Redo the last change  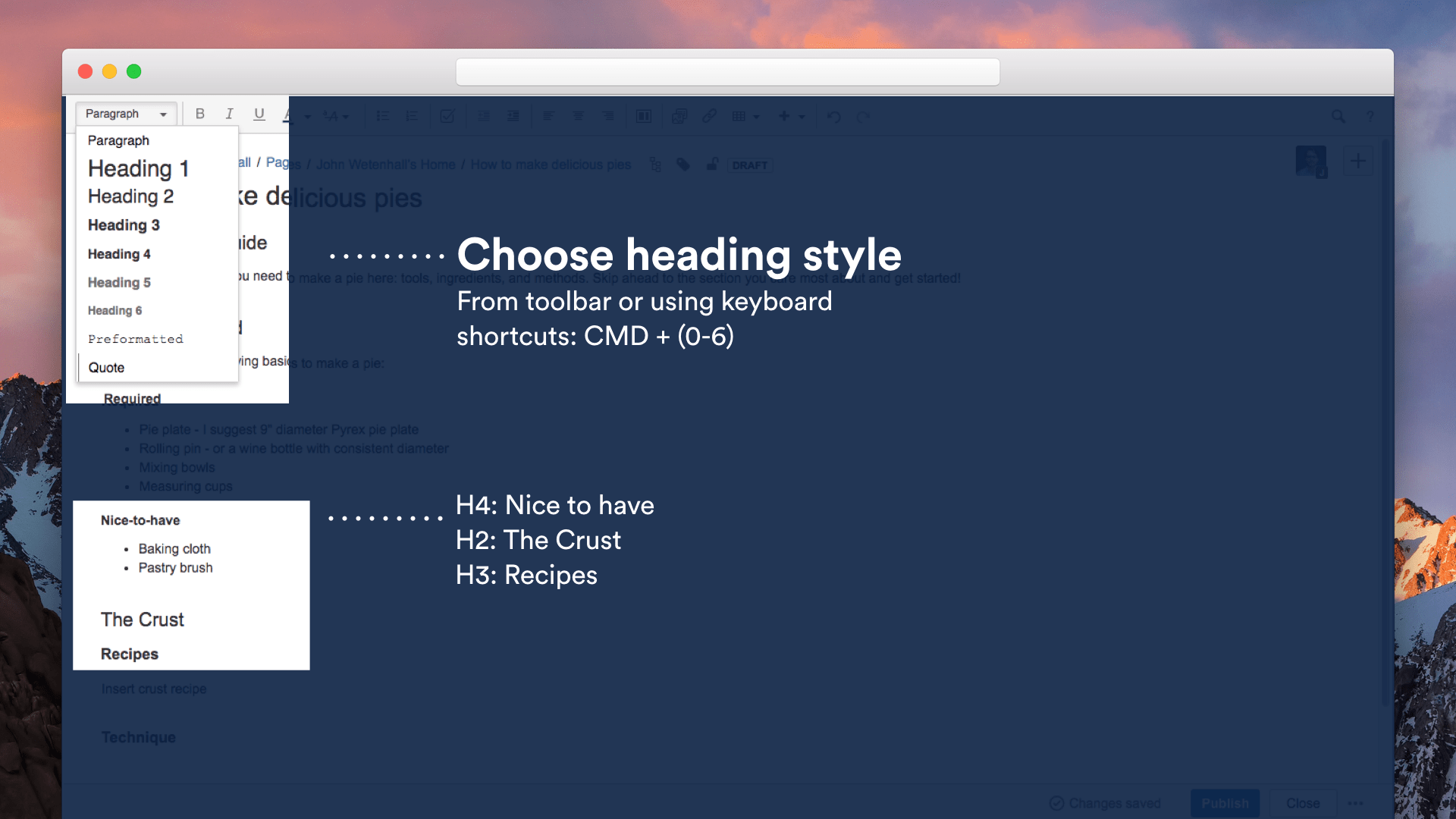(x=864, y=116)
